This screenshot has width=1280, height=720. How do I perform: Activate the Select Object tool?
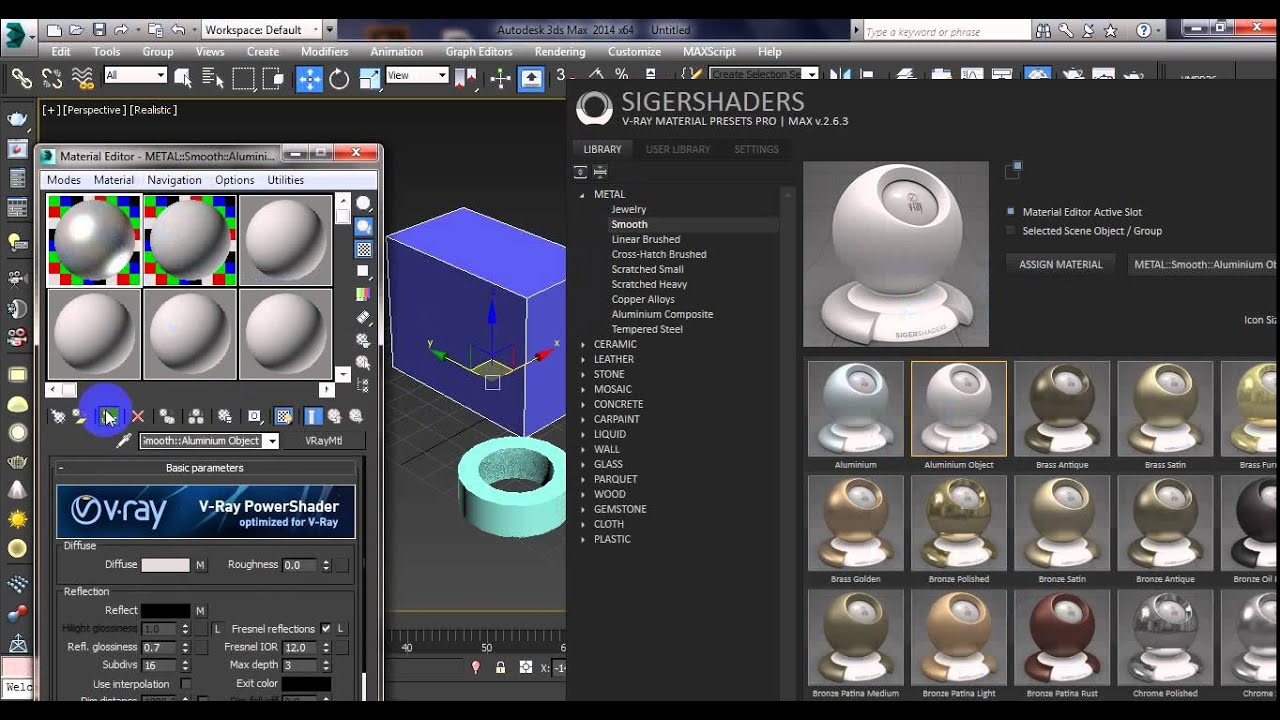(x=183, y=78)
